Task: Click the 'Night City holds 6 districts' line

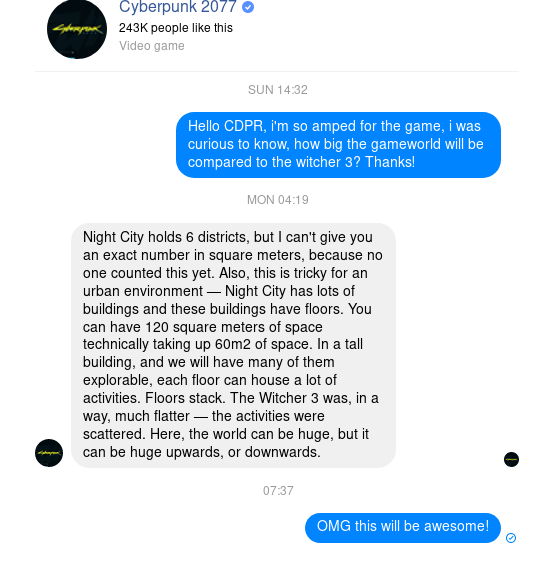Action: (228, 237)
